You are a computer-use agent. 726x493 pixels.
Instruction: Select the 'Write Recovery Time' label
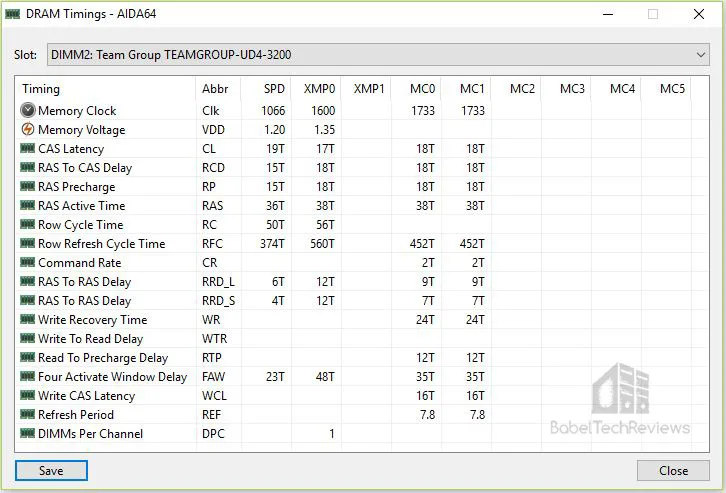93,319
